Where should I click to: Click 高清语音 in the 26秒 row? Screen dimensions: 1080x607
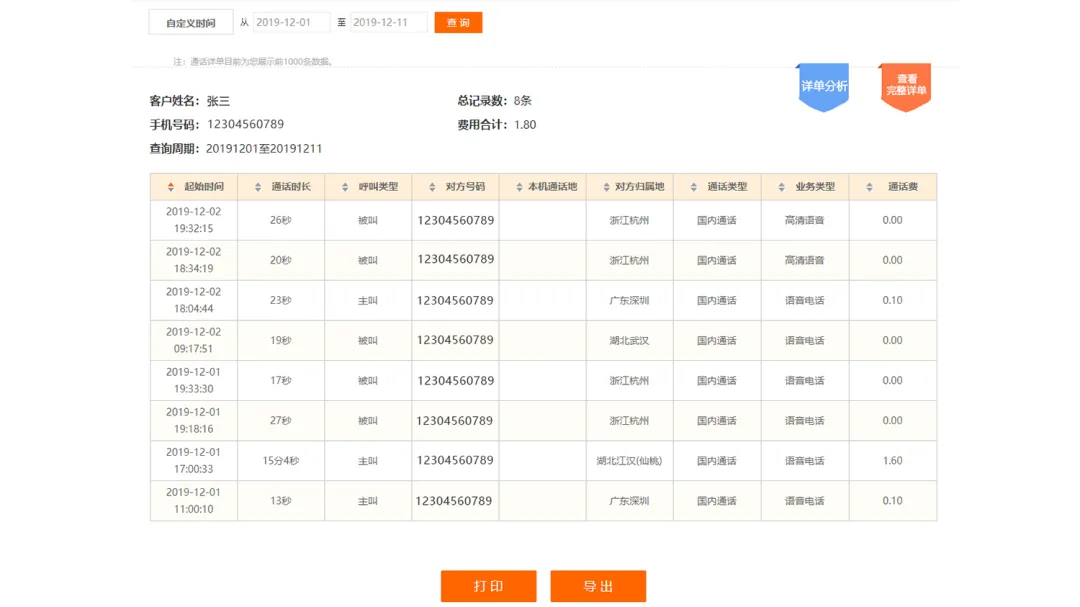pos(804,220)
